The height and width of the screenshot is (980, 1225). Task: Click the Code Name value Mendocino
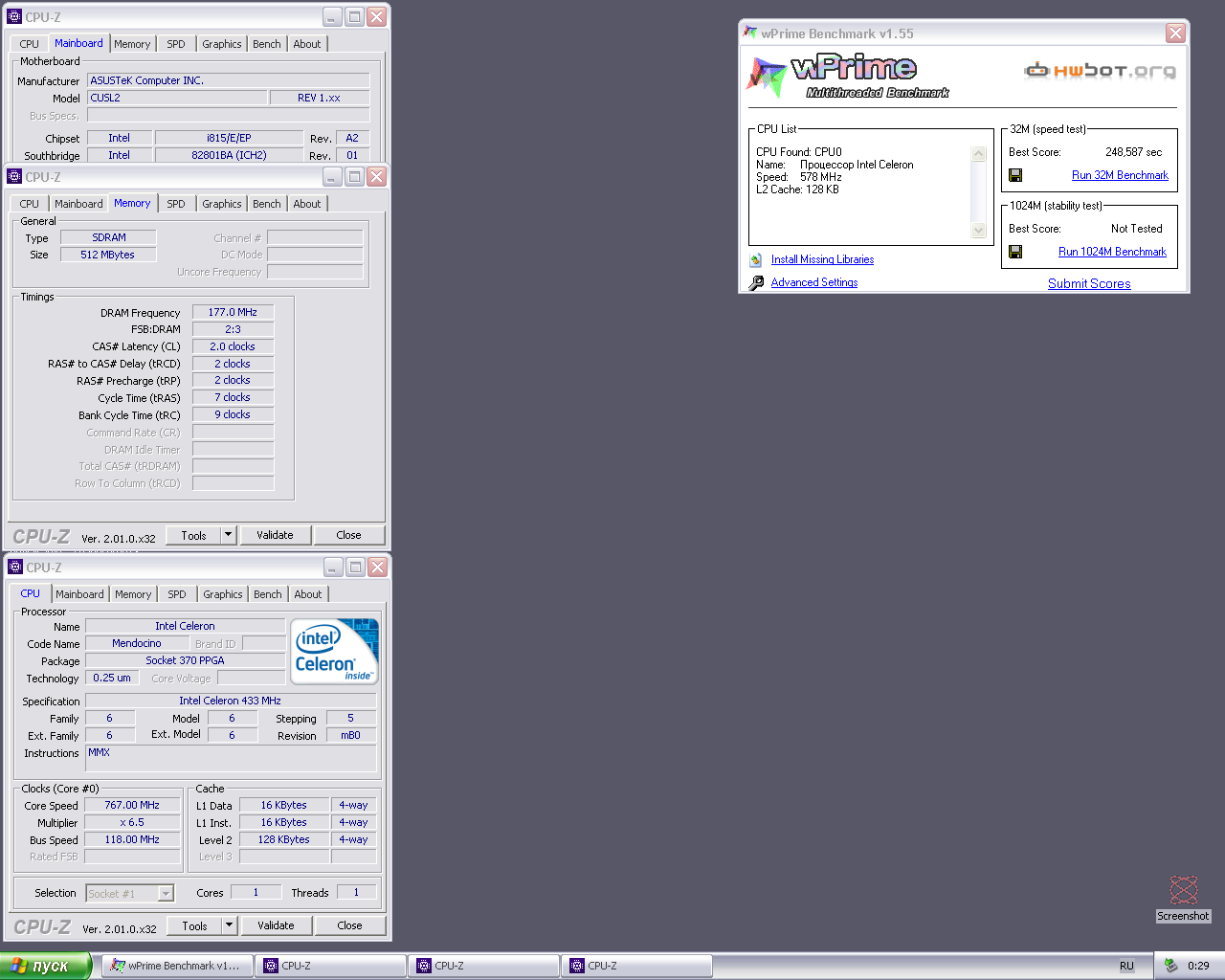click(x=137, y=643)
